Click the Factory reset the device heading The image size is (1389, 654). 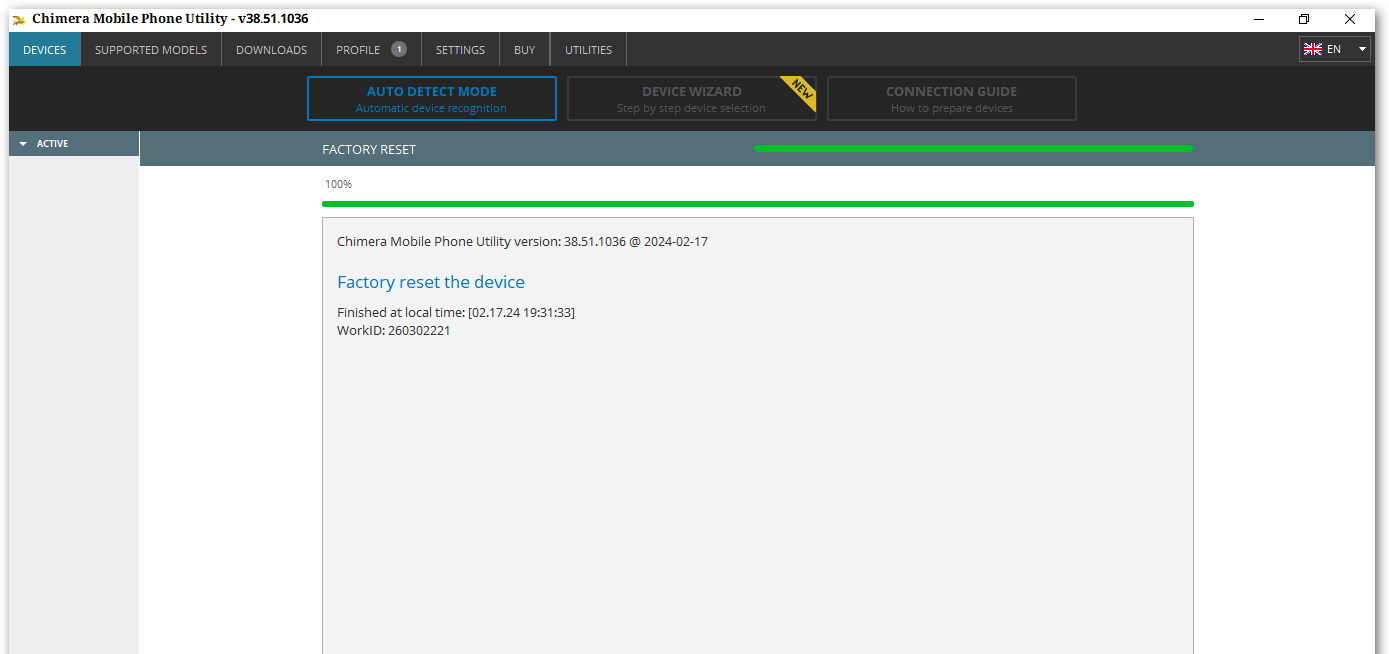pyautogui.click(x=431, y=282)
